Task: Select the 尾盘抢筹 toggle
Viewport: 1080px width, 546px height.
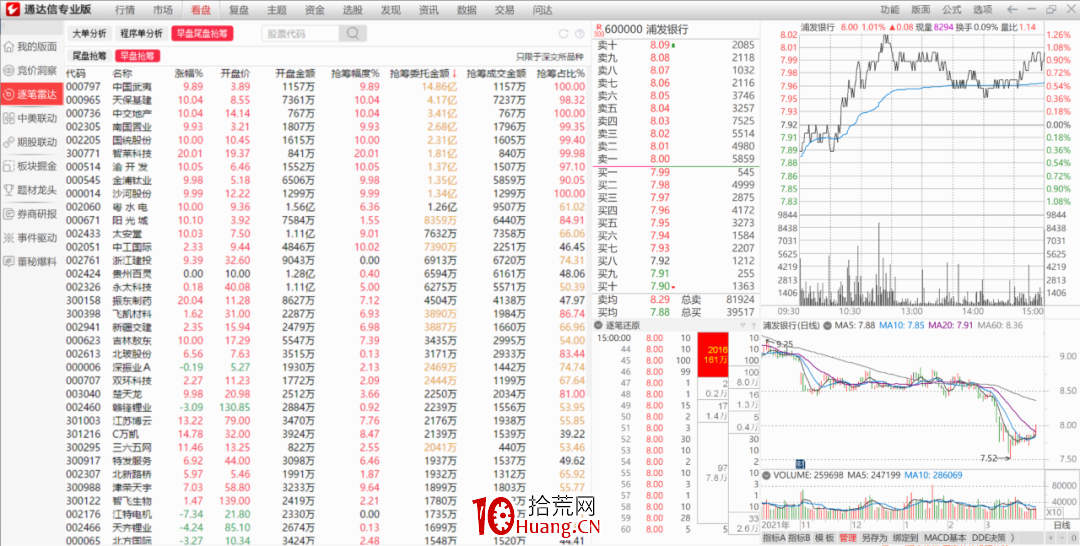Action: (90, 56)
